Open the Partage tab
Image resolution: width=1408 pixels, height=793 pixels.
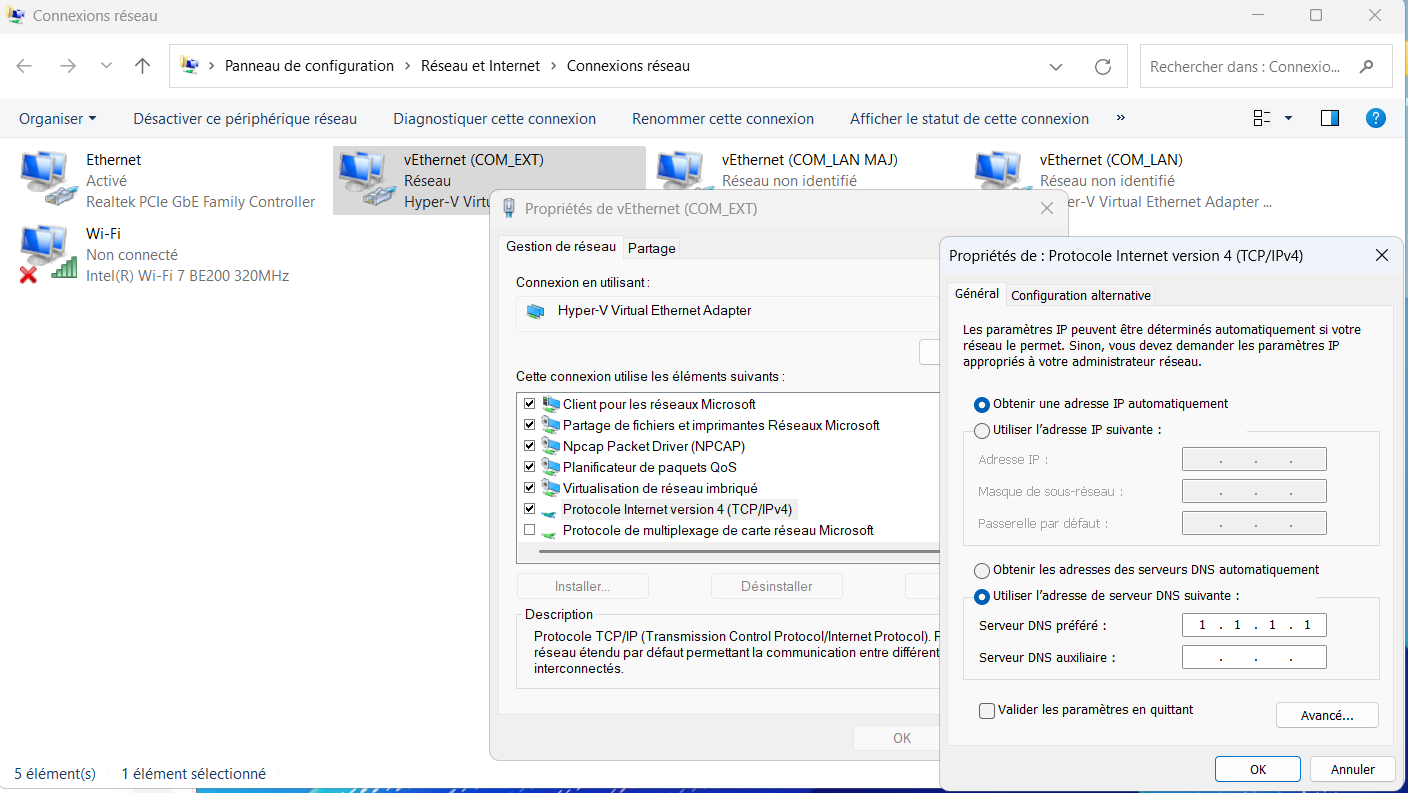(652, 248)
